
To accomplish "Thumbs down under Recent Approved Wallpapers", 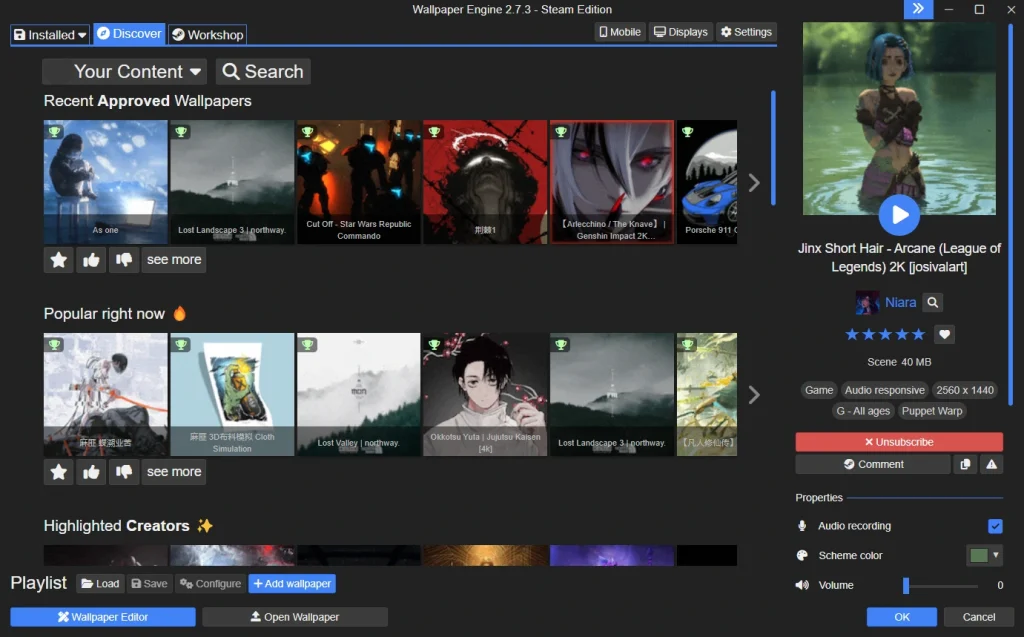I will (123, 260).
